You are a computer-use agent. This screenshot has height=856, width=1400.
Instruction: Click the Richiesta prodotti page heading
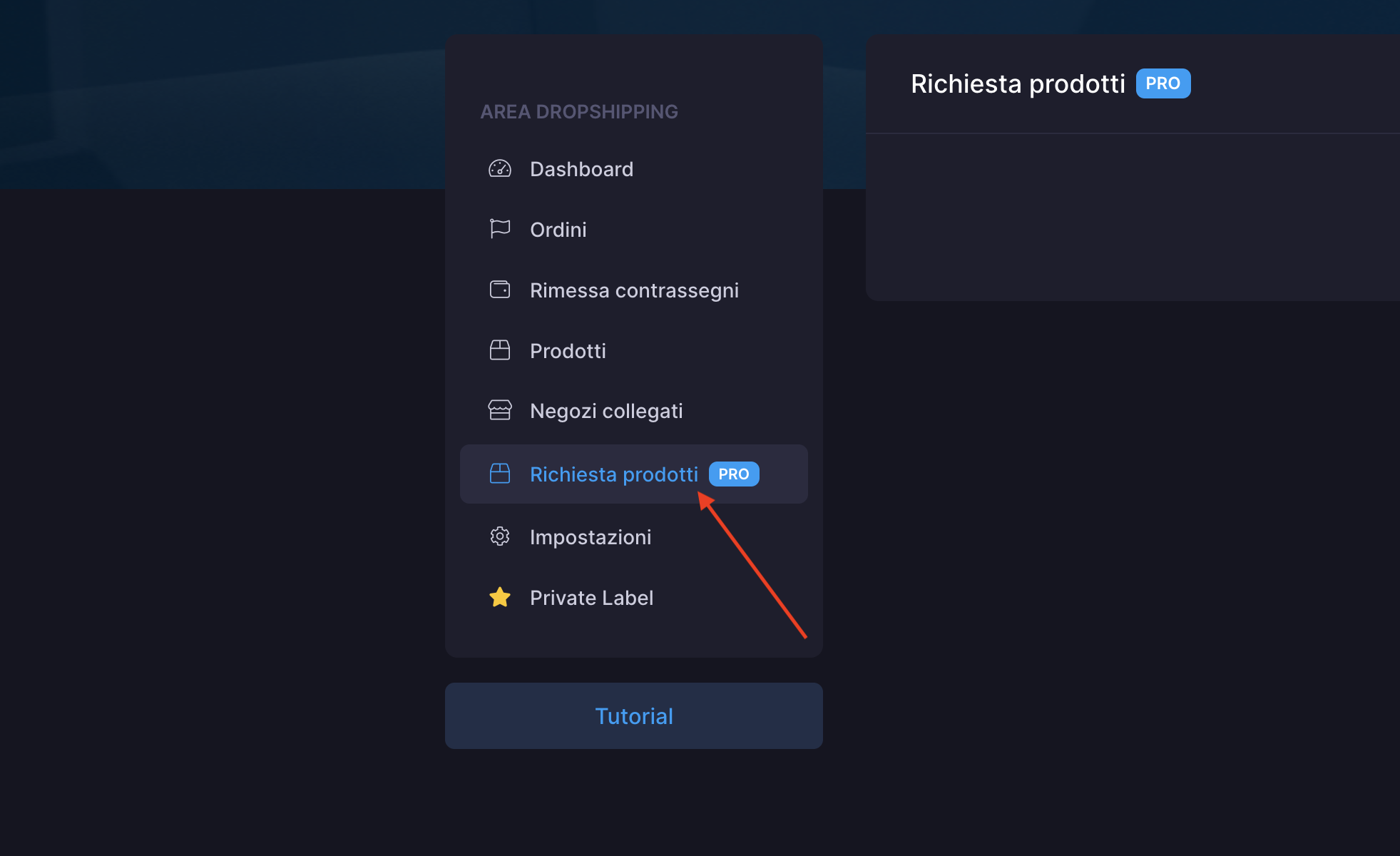pyautogui.click(x=1018, y=84)
